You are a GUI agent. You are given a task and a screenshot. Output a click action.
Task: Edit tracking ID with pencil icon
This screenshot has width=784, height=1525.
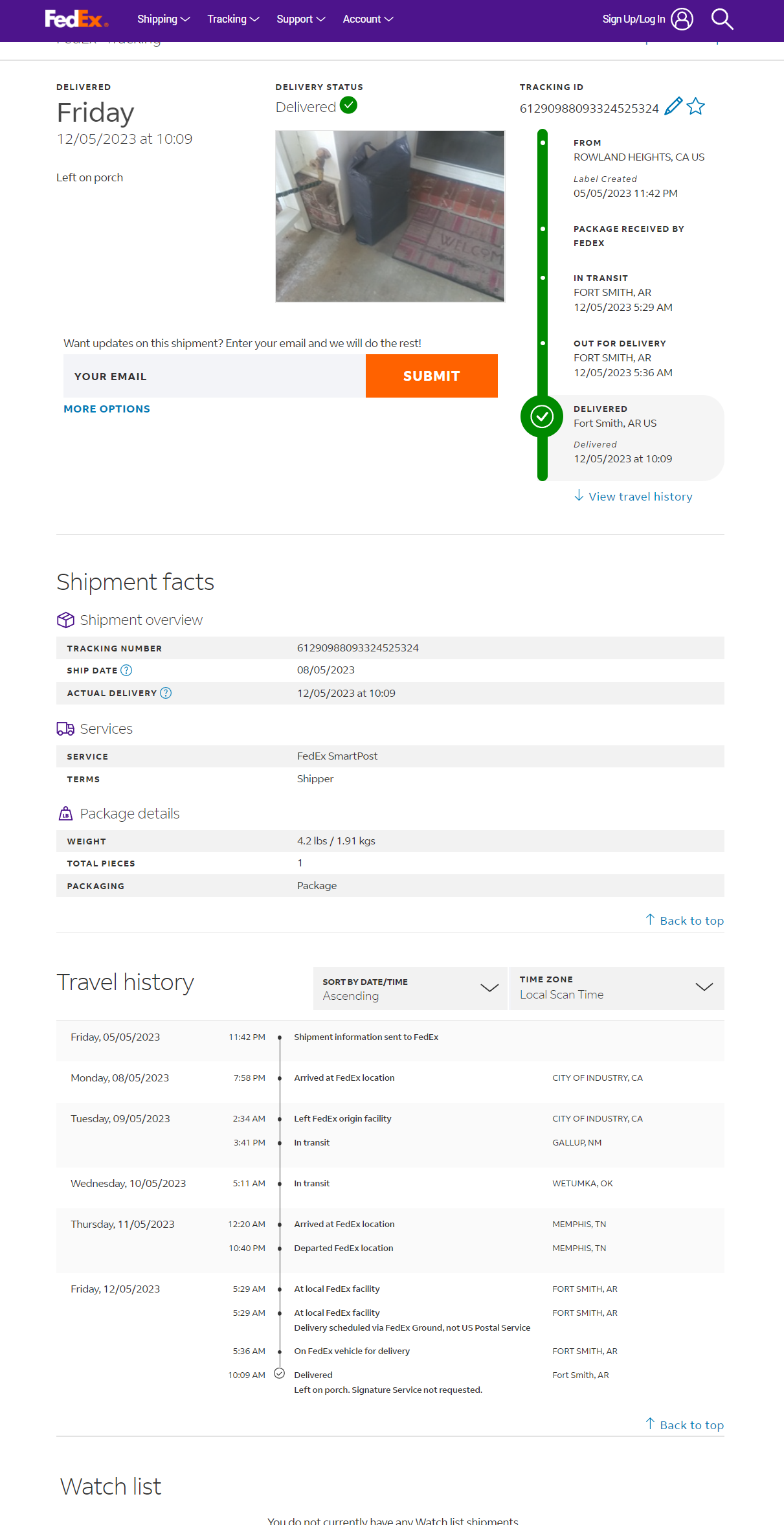coord(673,106)
